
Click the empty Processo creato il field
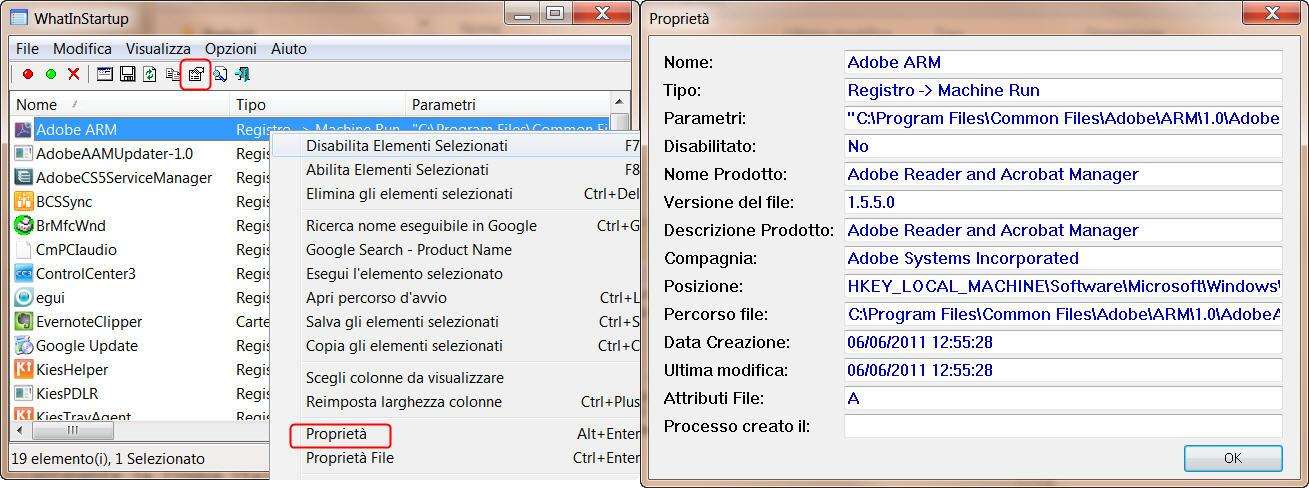click(x=1063, y=426)
